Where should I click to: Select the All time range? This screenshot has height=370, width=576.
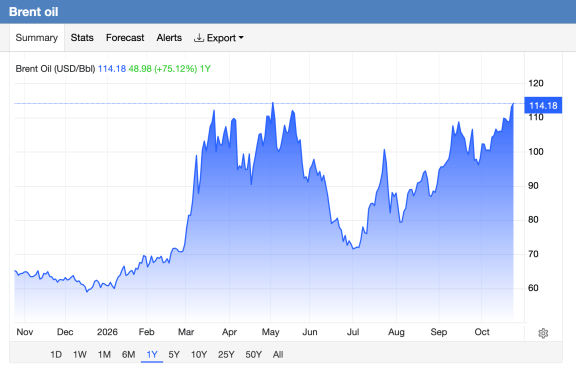[x=278, y=355]
